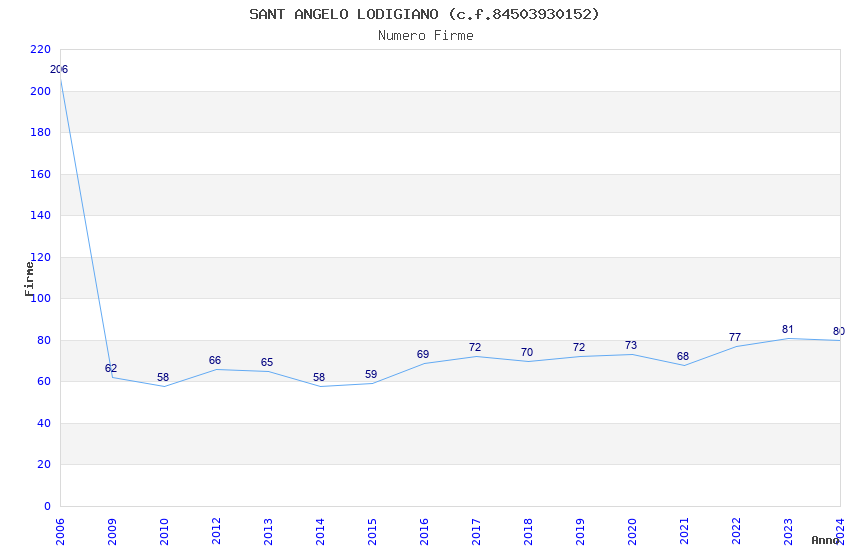Click the 72 data label for 2019

pyautogui.click(x=579, y=347)
